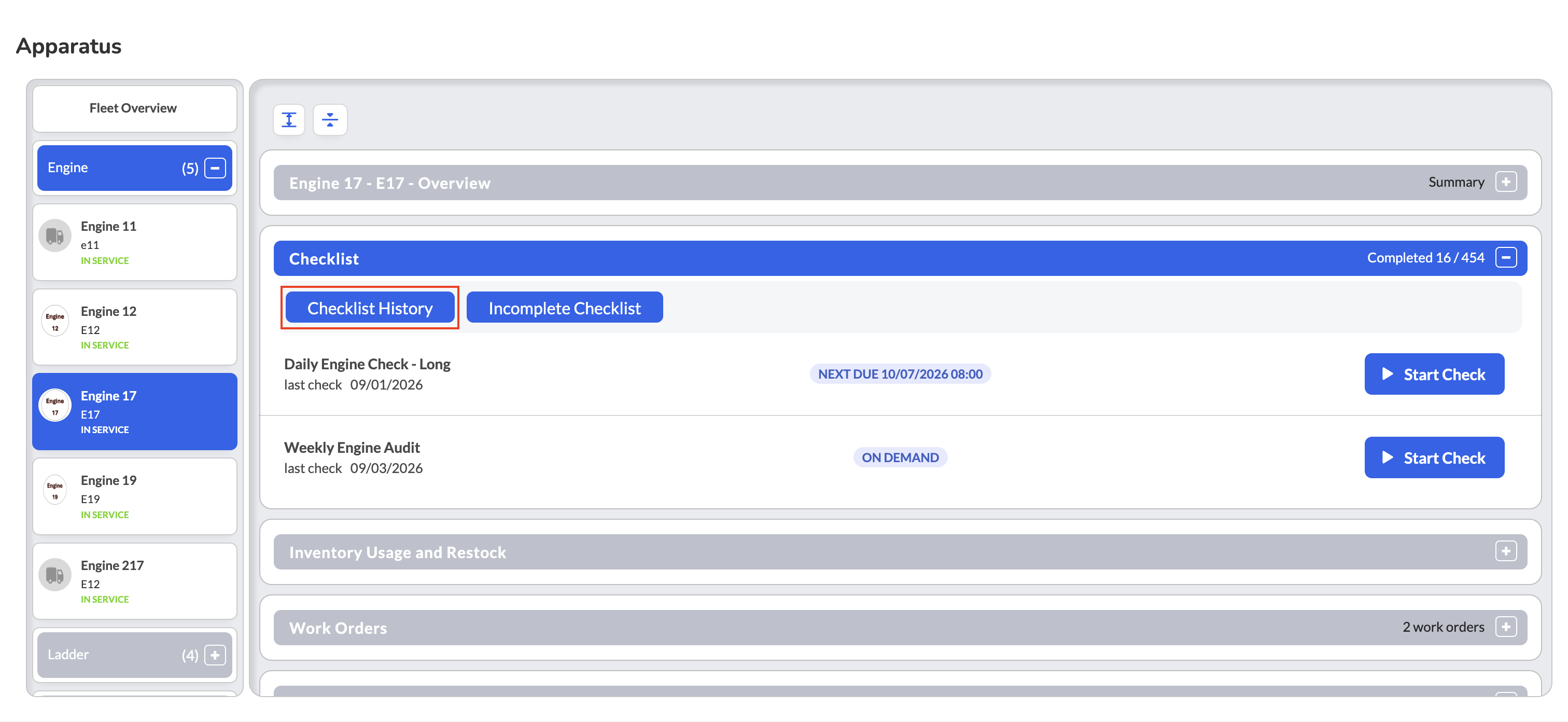Click Engine 12 round badge icon

[55, 321]
